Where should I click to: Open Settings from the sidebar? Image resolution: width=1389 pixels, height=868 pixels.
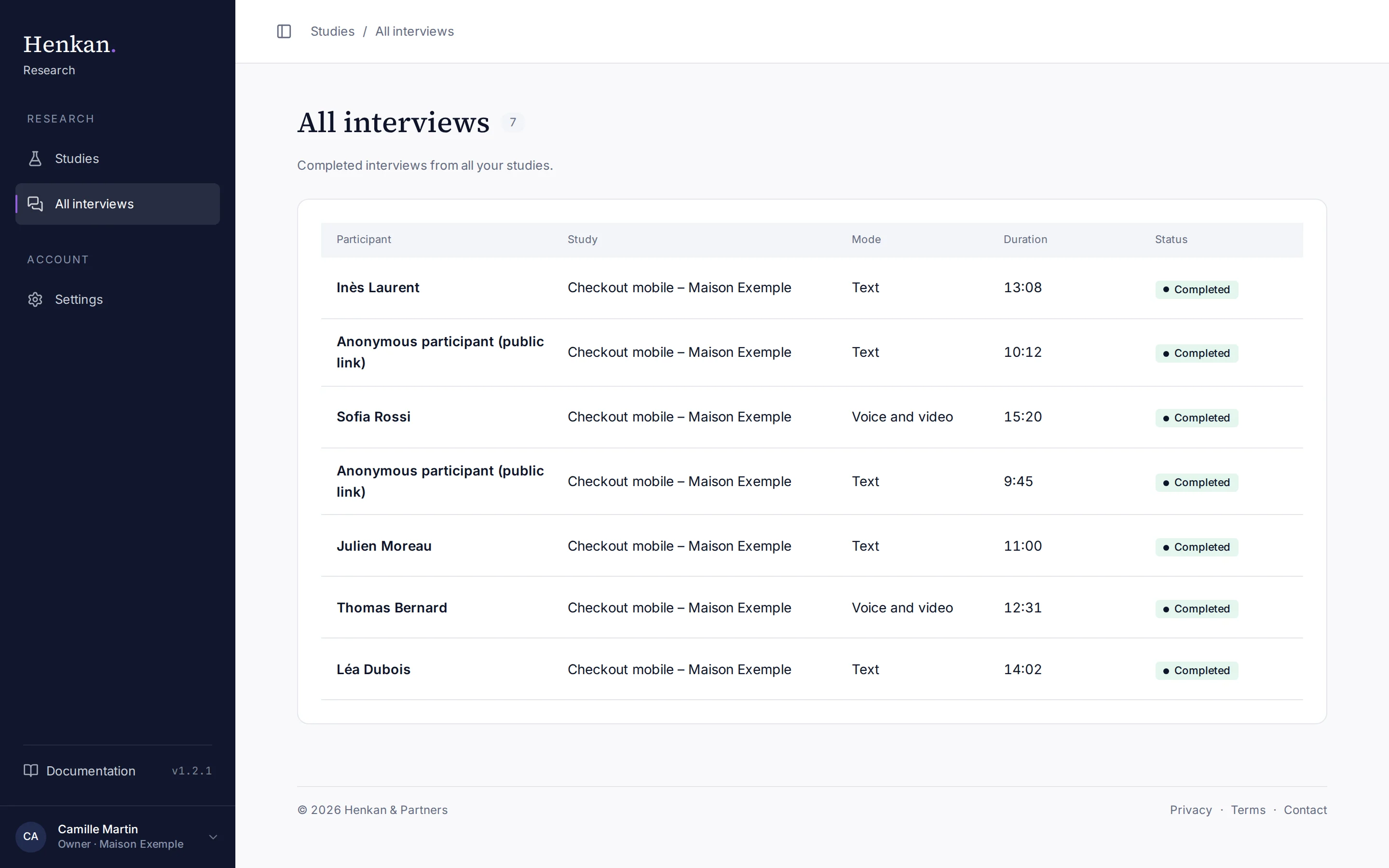click(x=118, y=299)
